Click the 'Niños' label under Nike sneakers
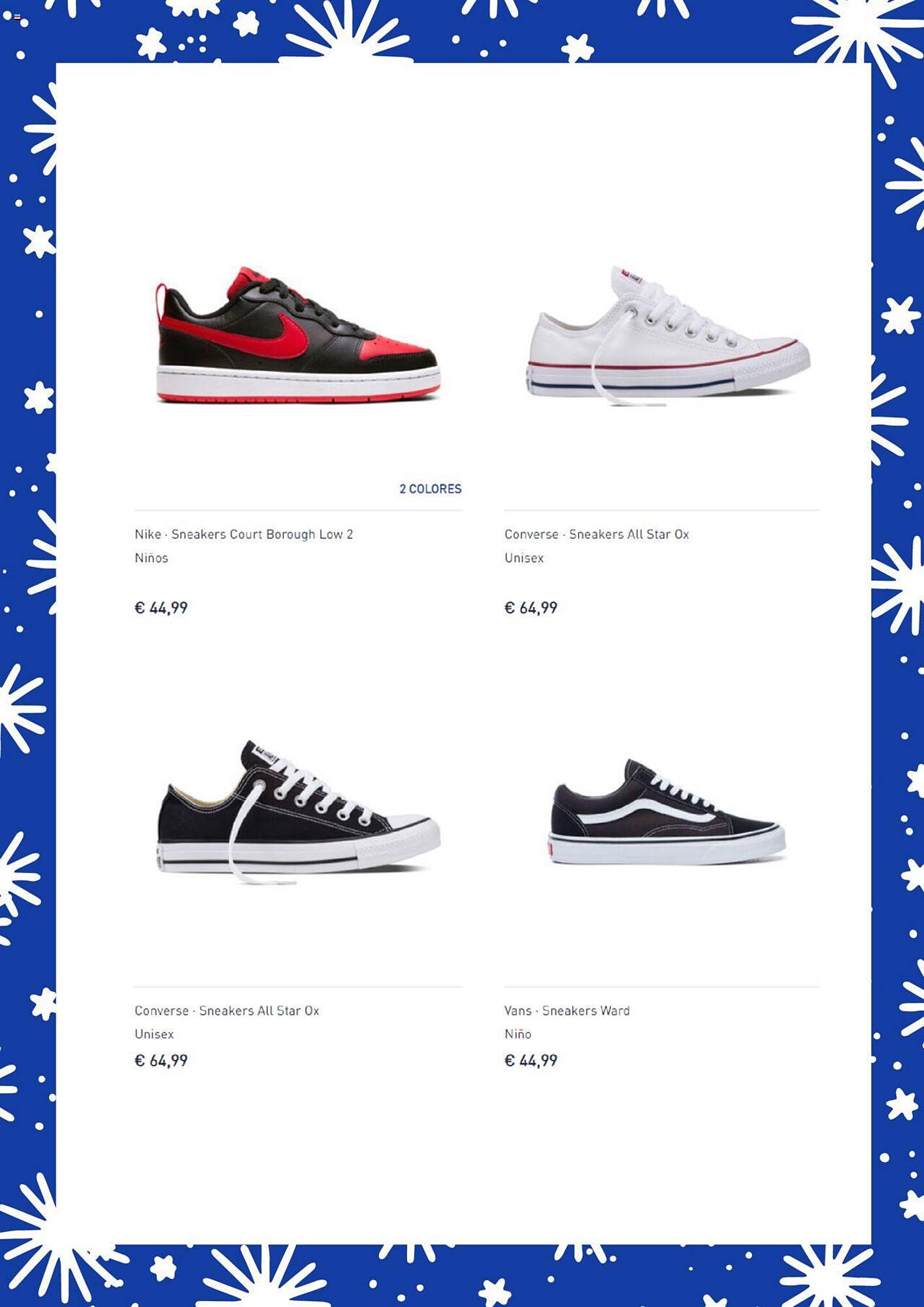Screen dimensions: 924x1307 click(x=152, y=558)
